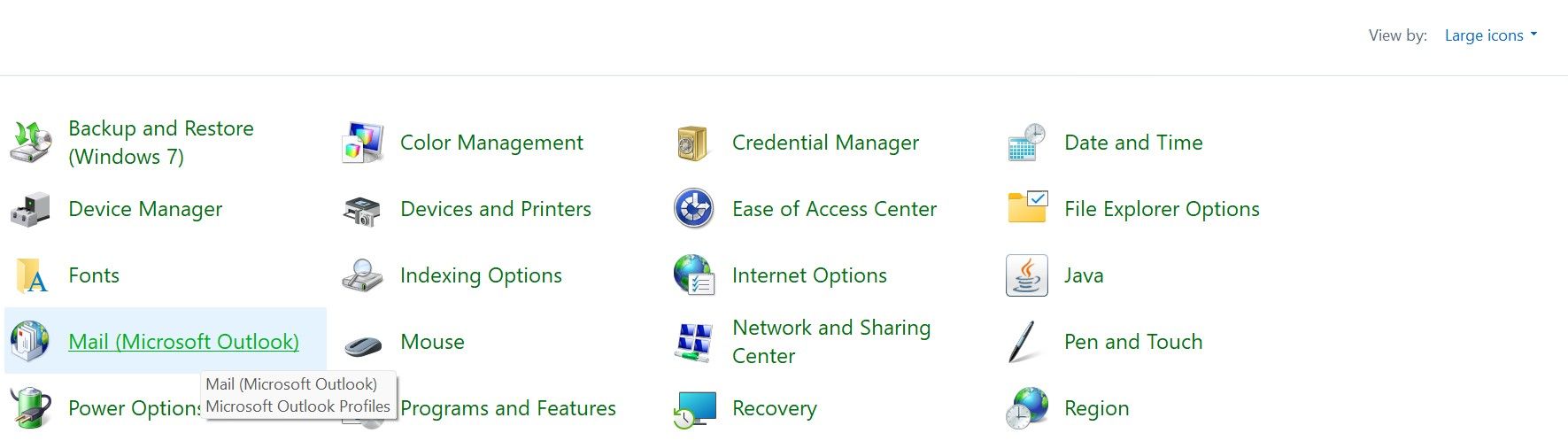Click the Region link

coord(1096,408)
